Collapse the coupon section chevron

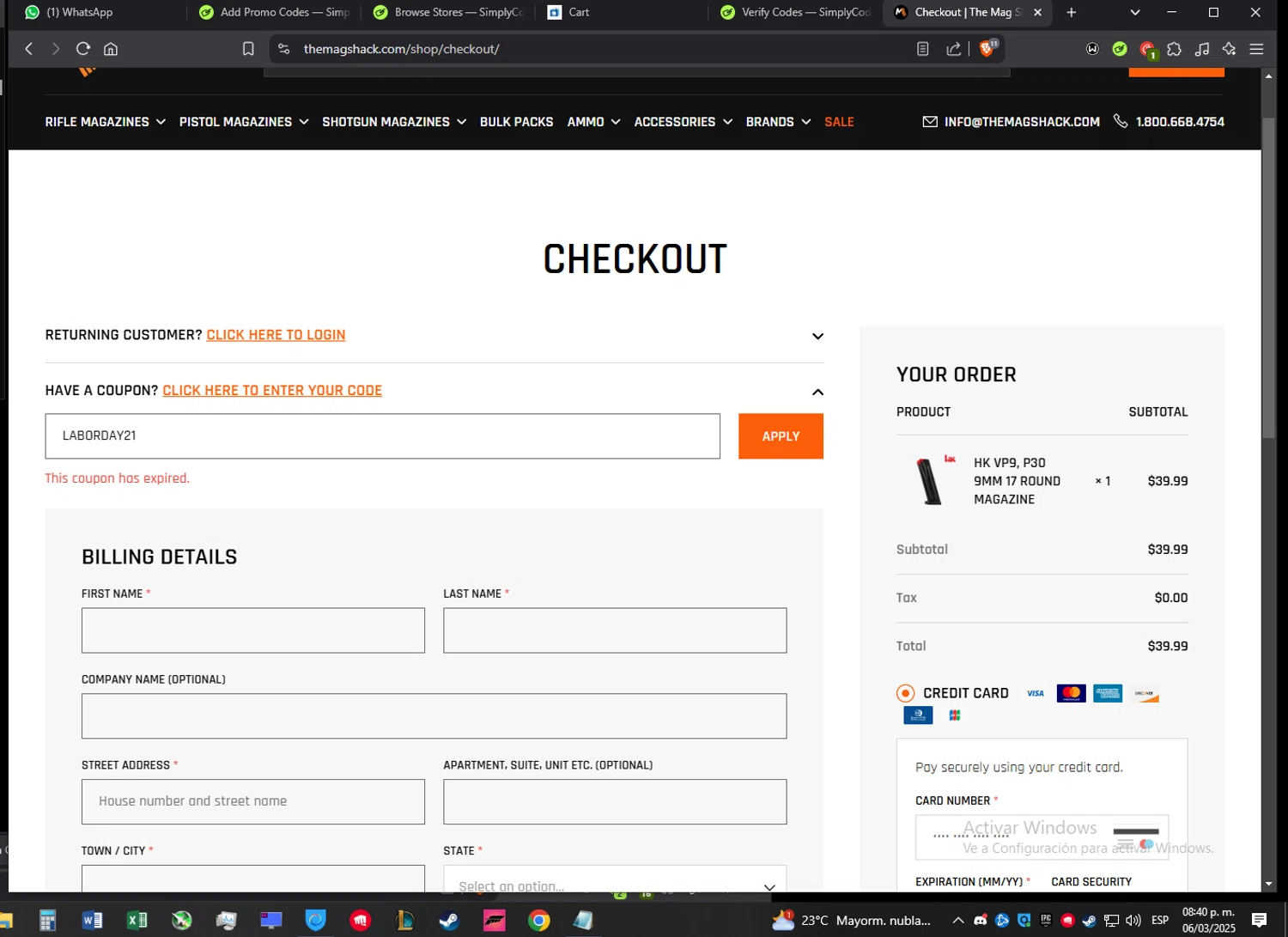tap(817, 392)
